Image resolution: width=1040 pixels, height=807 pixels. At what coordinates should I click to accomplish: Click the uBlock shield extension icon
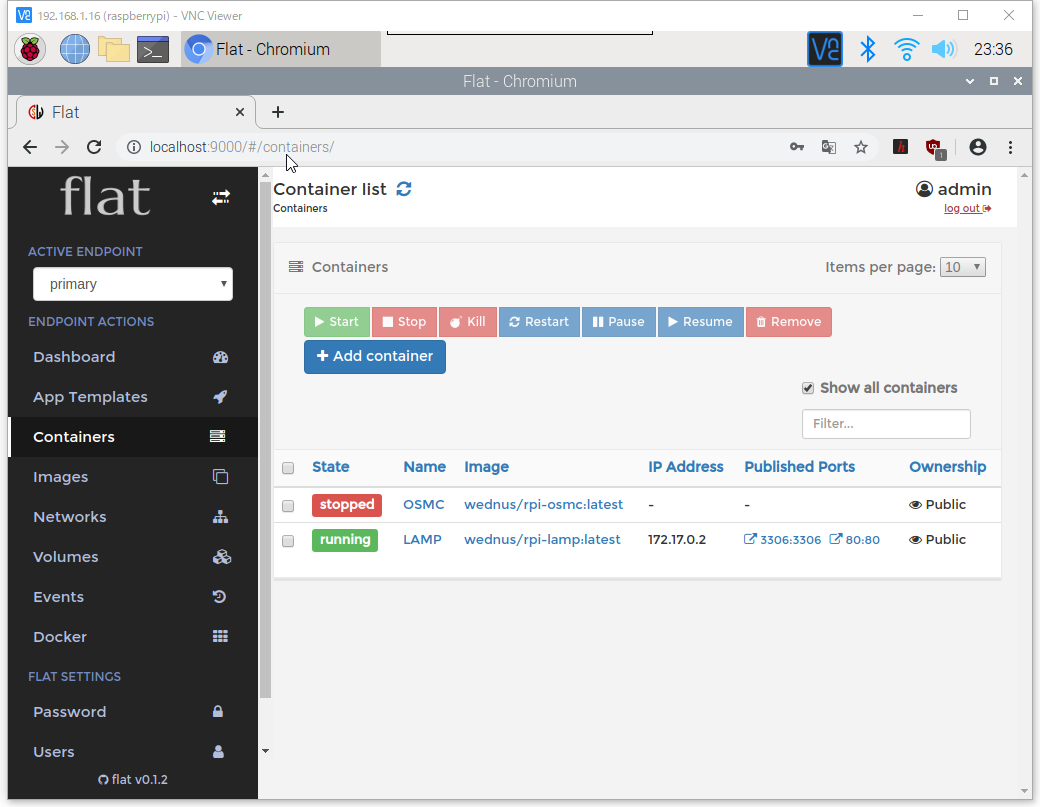(x=934, y=148)
